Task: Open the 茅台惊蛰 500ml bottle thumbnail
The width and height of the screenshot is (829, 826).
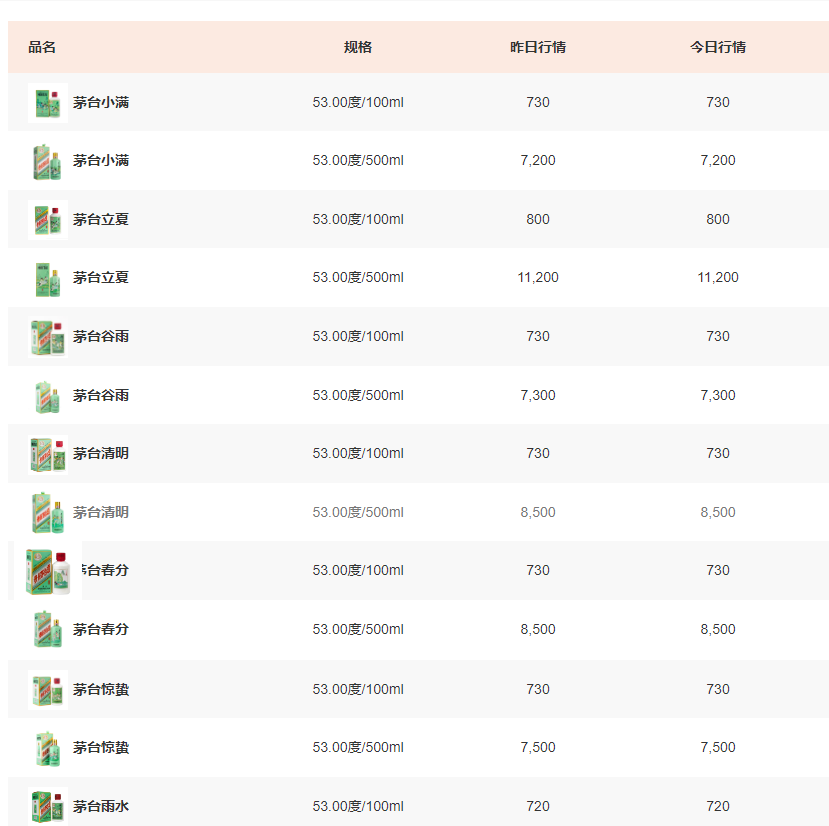Action: pyautogui.click(x=48, y=748)
